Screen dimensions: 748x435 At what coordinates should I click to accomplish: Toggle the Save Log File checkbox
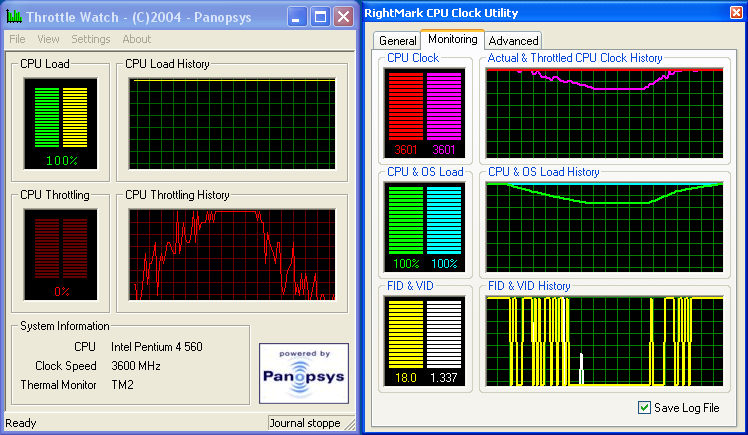point(644,407)
